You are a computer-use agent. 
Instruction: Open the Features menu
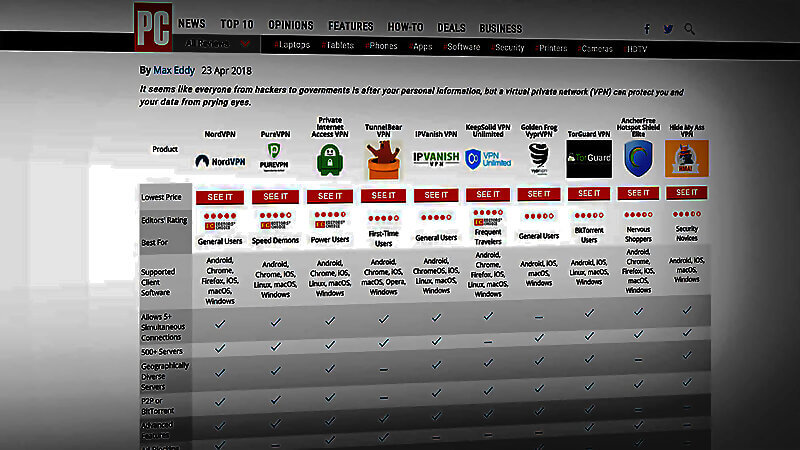(351, 26)
